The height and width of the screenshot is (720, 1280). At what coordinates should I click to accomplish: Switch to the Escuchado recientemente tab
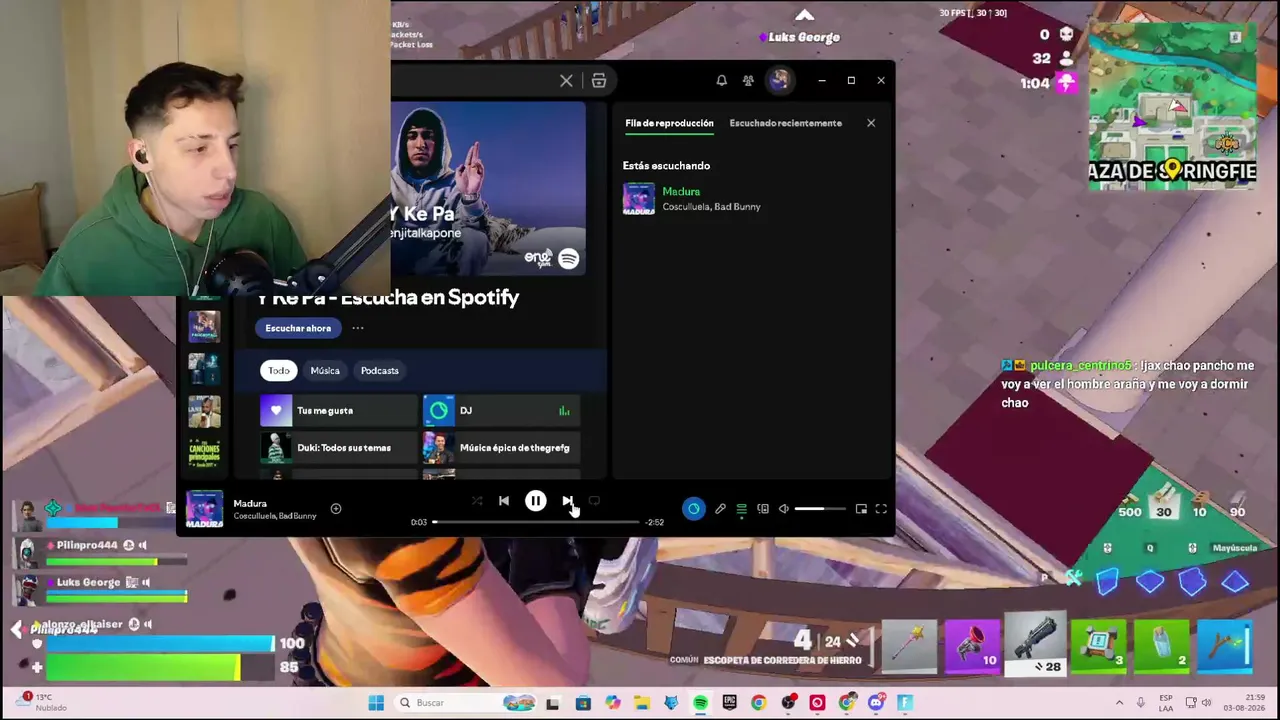click(785, 123)
